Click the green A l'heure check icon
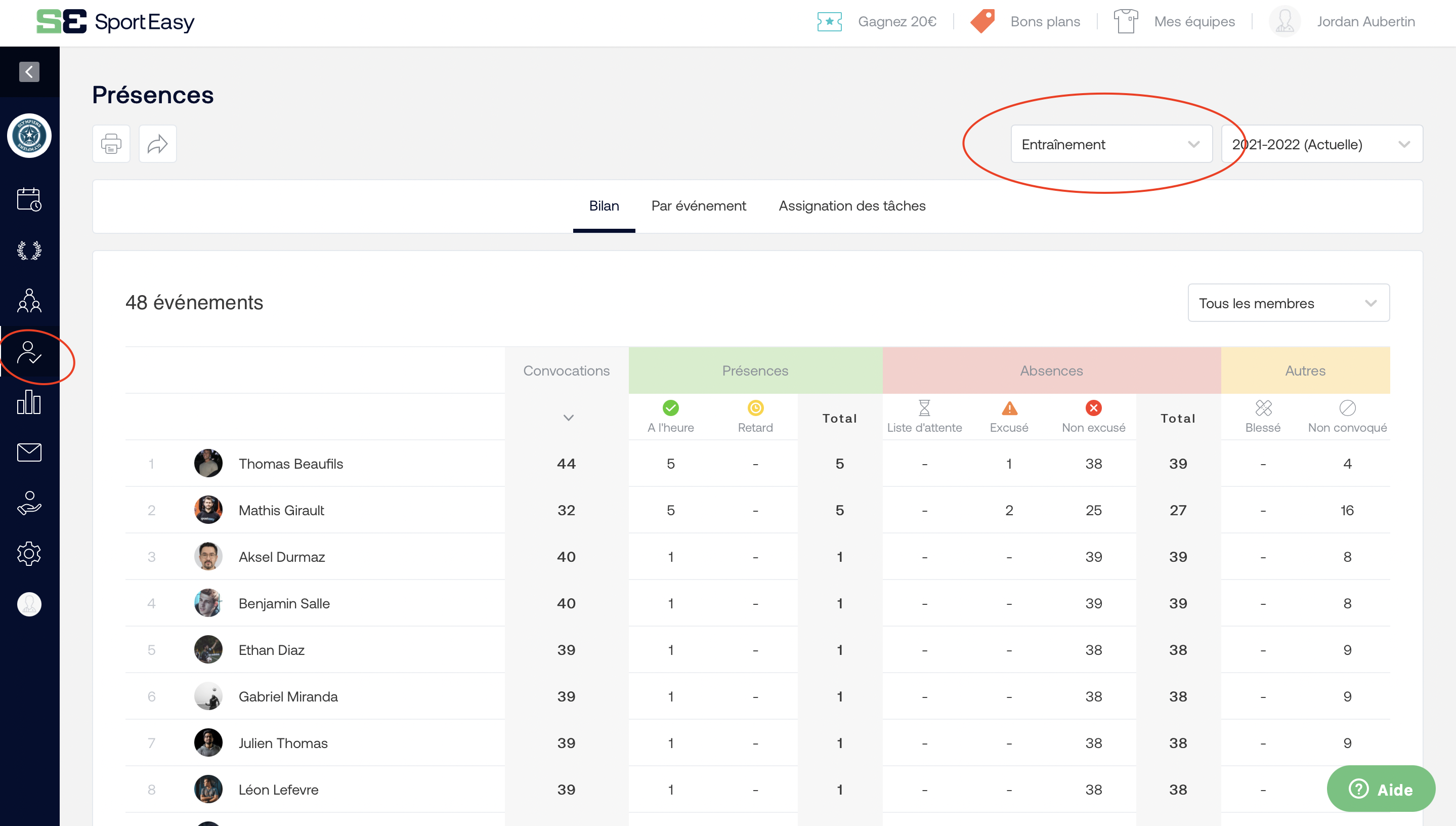Screen dimensions: 1456x826 671,408
